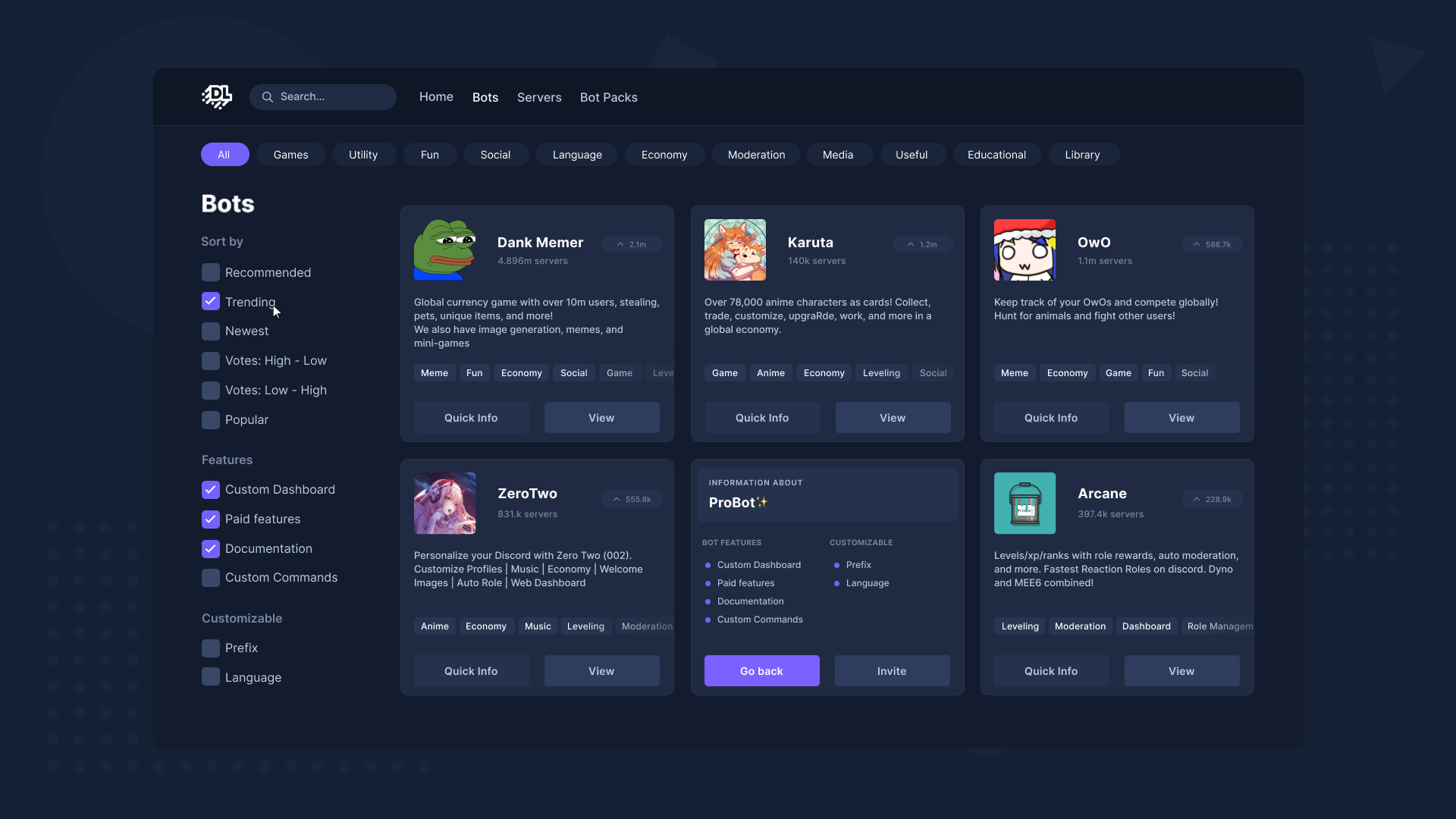Viewport: 1456px width, 819px height.
Task: Select the Moderation category filter tab
Action: click(x=756, y=155)
